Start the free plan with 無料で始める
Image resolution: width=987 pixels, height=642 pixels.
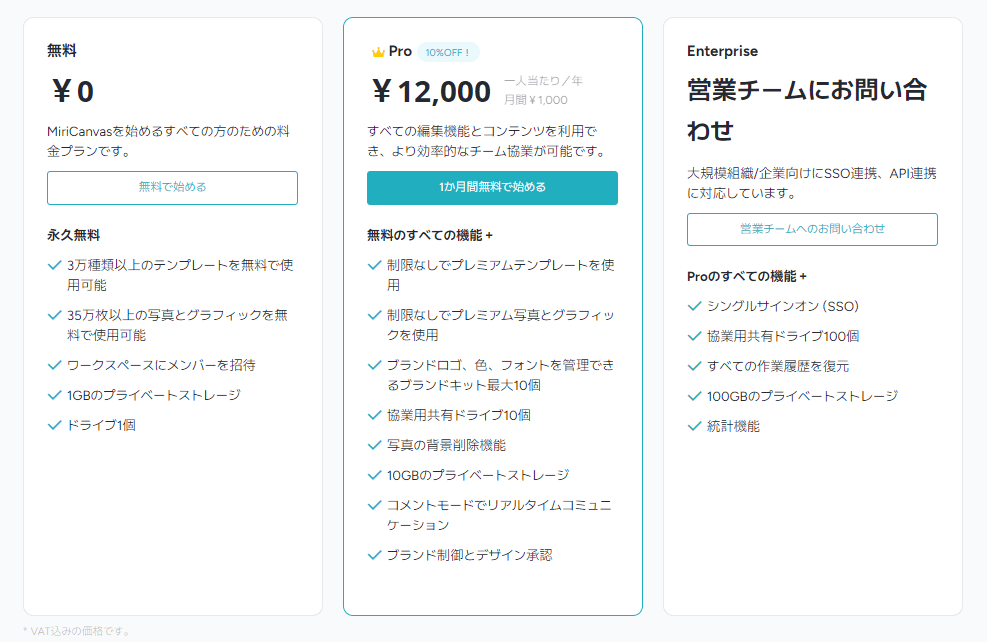[x=172, y=188]
